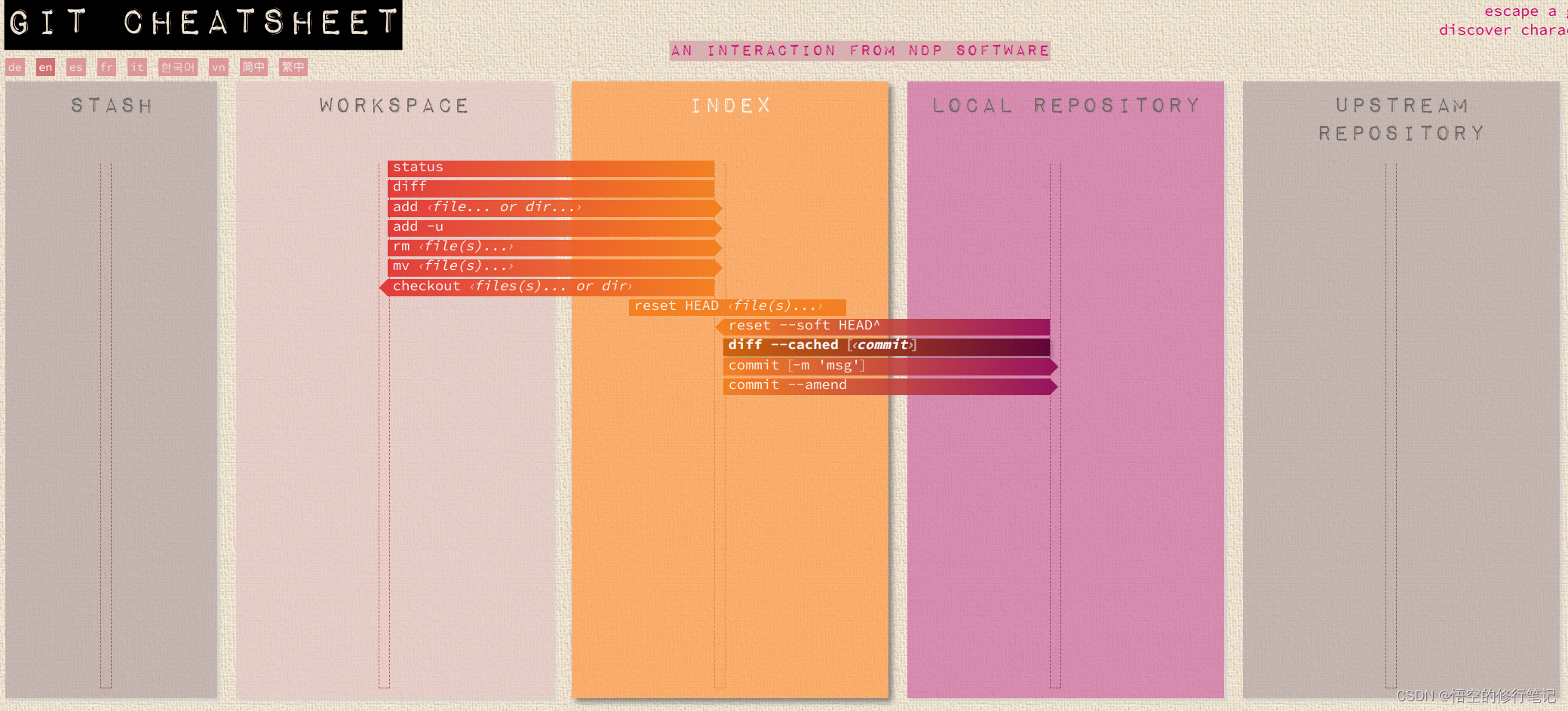Viewport: 1568px width, 711px height.
Task: Click the reset --soft HEAD^ command
Action: point(882,326)
